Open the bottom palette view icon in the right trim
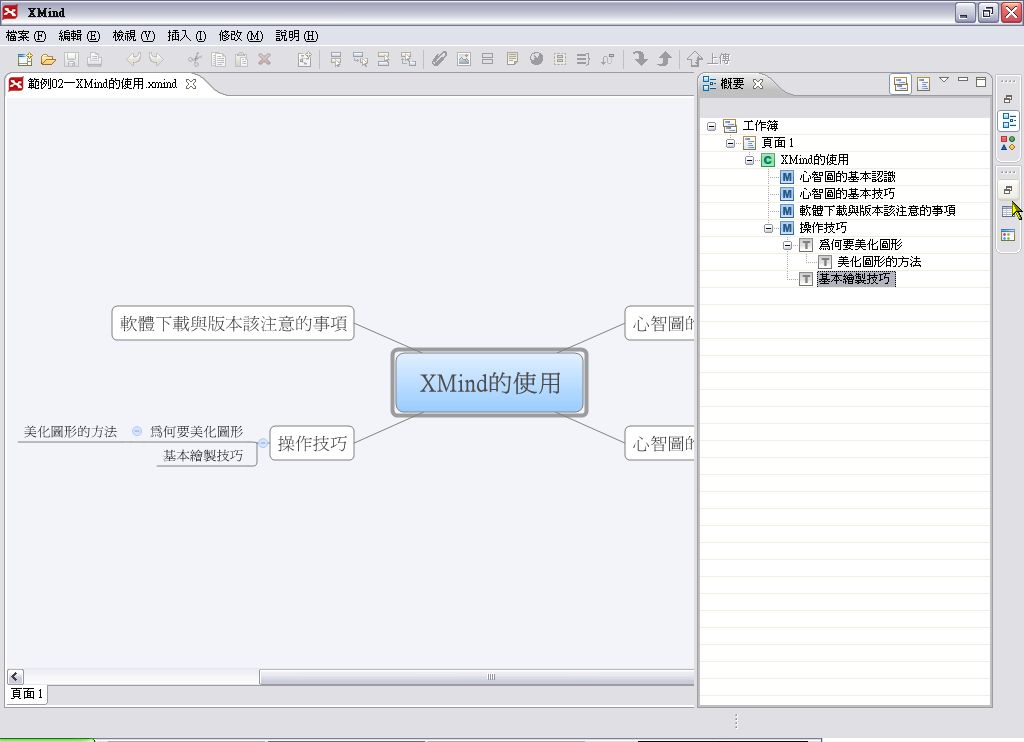 [x=1008, y=235]
